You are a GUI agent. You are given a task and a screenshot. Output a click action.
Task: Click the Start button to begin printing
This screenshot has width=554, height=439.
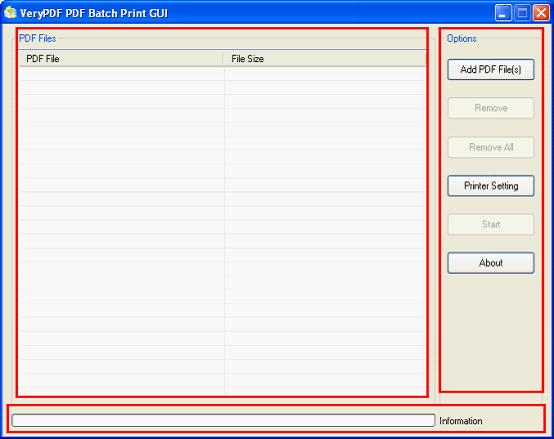pyautogui.click(x=491, y=224)
